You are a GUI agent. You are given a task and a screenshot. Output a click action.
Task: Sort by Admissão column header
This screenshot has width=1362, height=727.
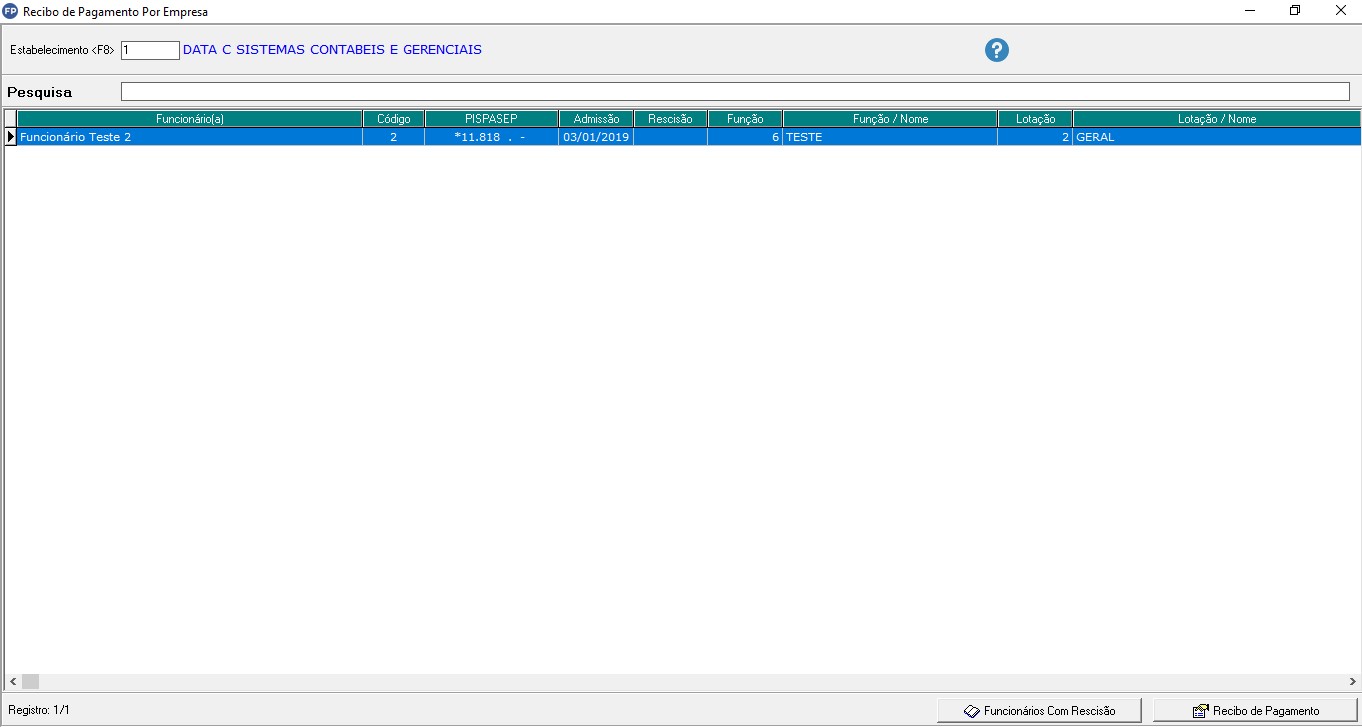596,119
